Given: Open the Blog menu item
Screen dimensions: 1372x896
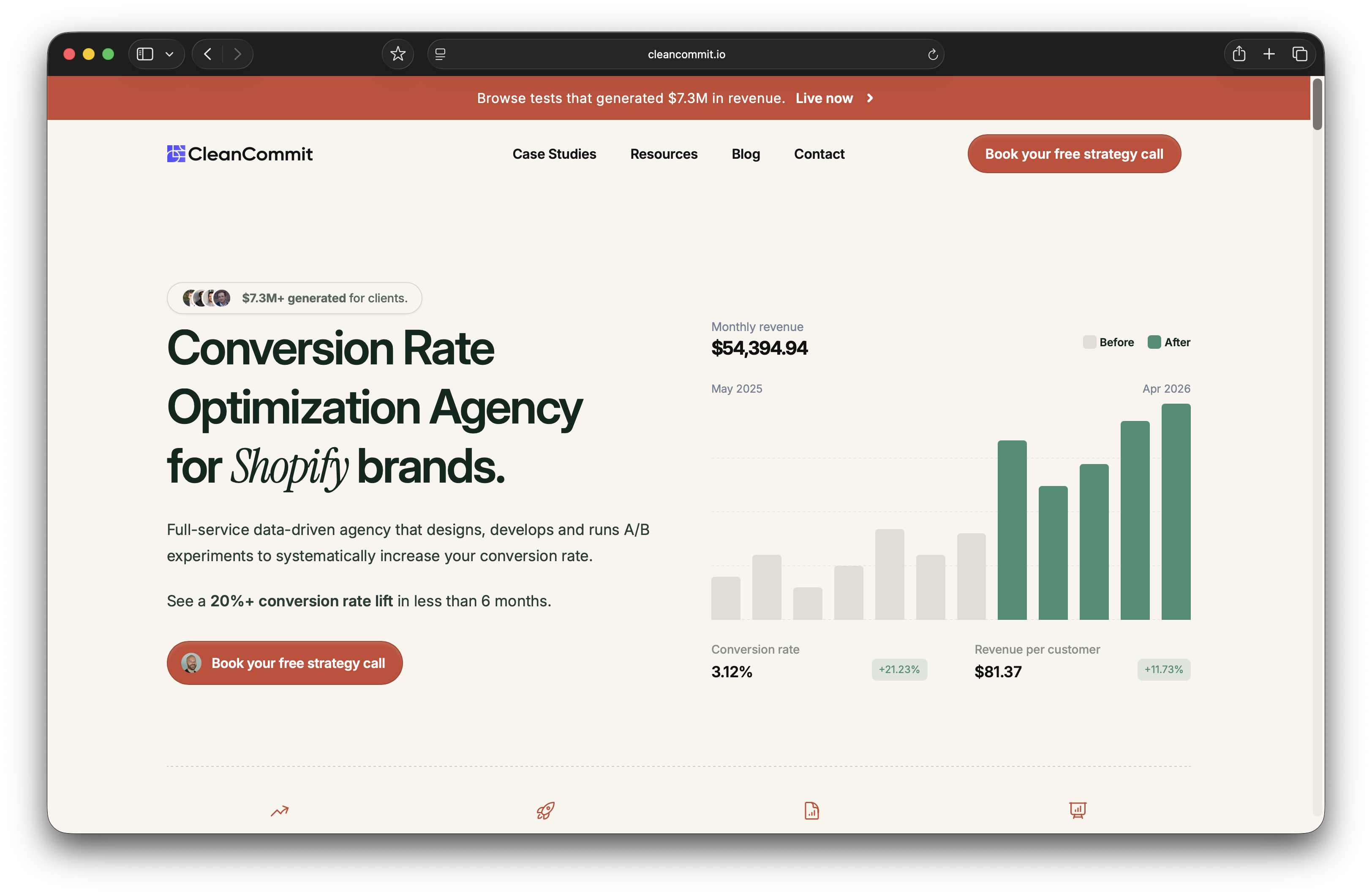Looking at the screenshot, I should (746, 155).
